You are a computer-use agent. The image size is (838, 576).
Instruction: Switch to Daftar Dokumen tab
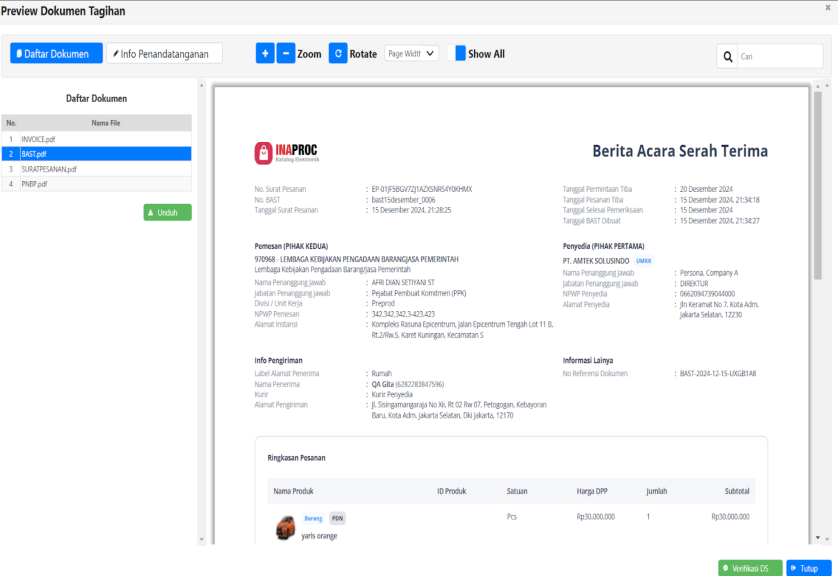pos(52,54)
